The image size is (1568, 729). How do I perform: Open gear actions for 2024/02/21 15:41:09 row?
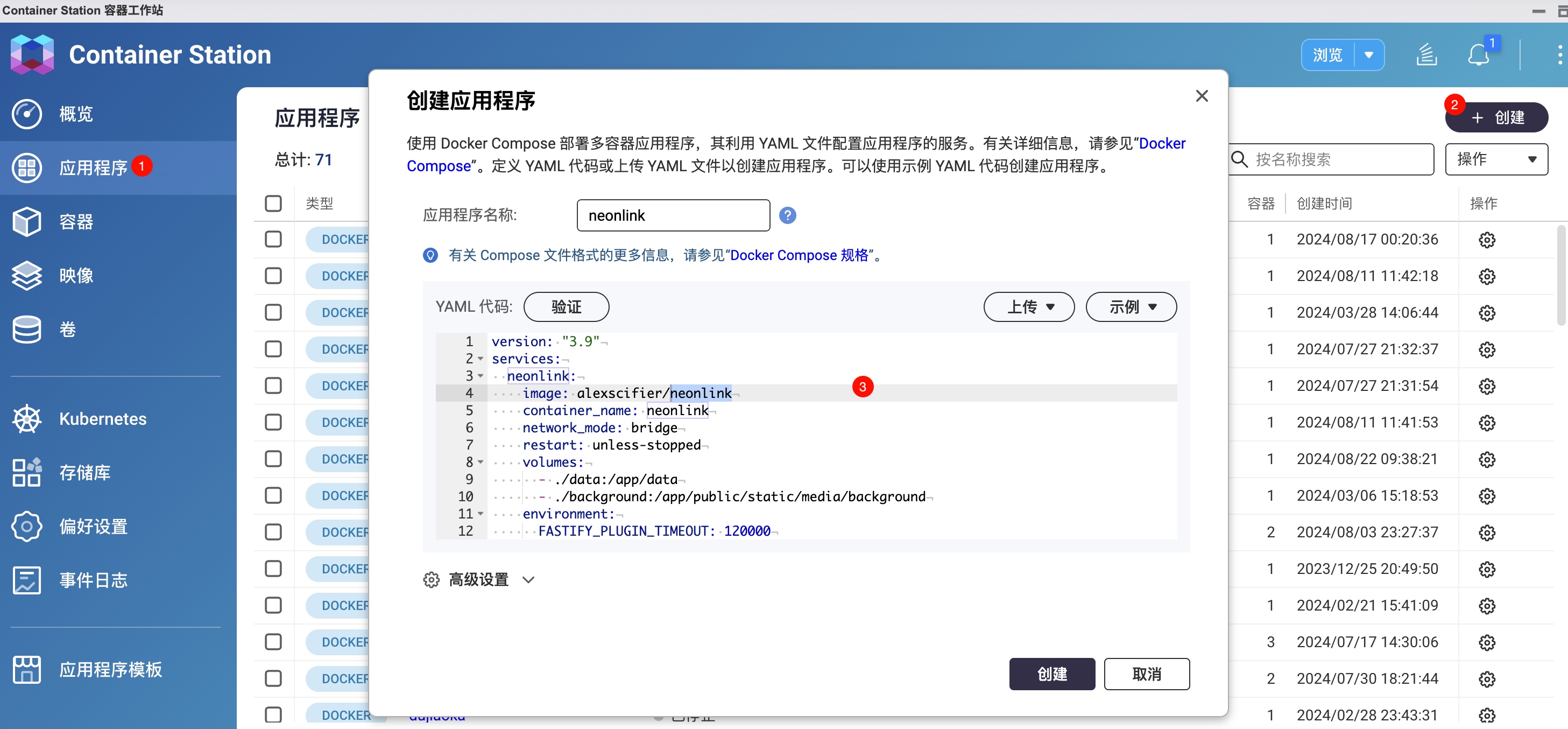[x=1487, y=606]
